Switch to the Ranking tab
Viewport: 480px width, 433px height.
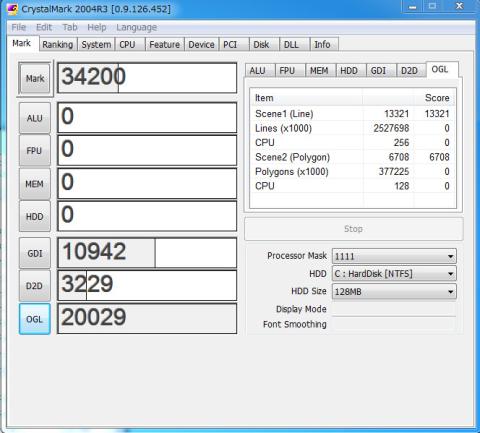[x=58, y=44]
